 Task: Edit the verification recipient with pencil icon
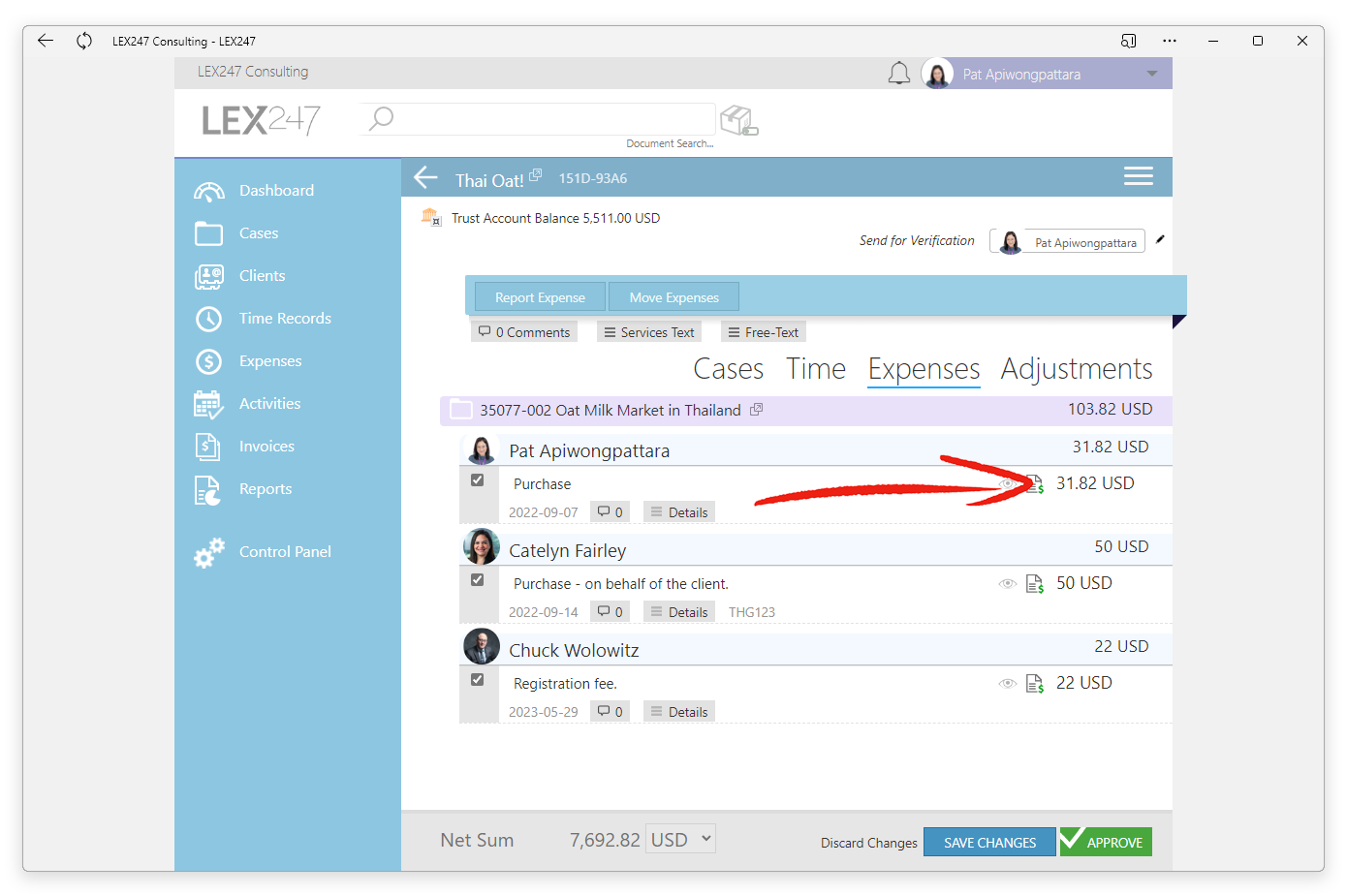click(x=1160, y=239)
